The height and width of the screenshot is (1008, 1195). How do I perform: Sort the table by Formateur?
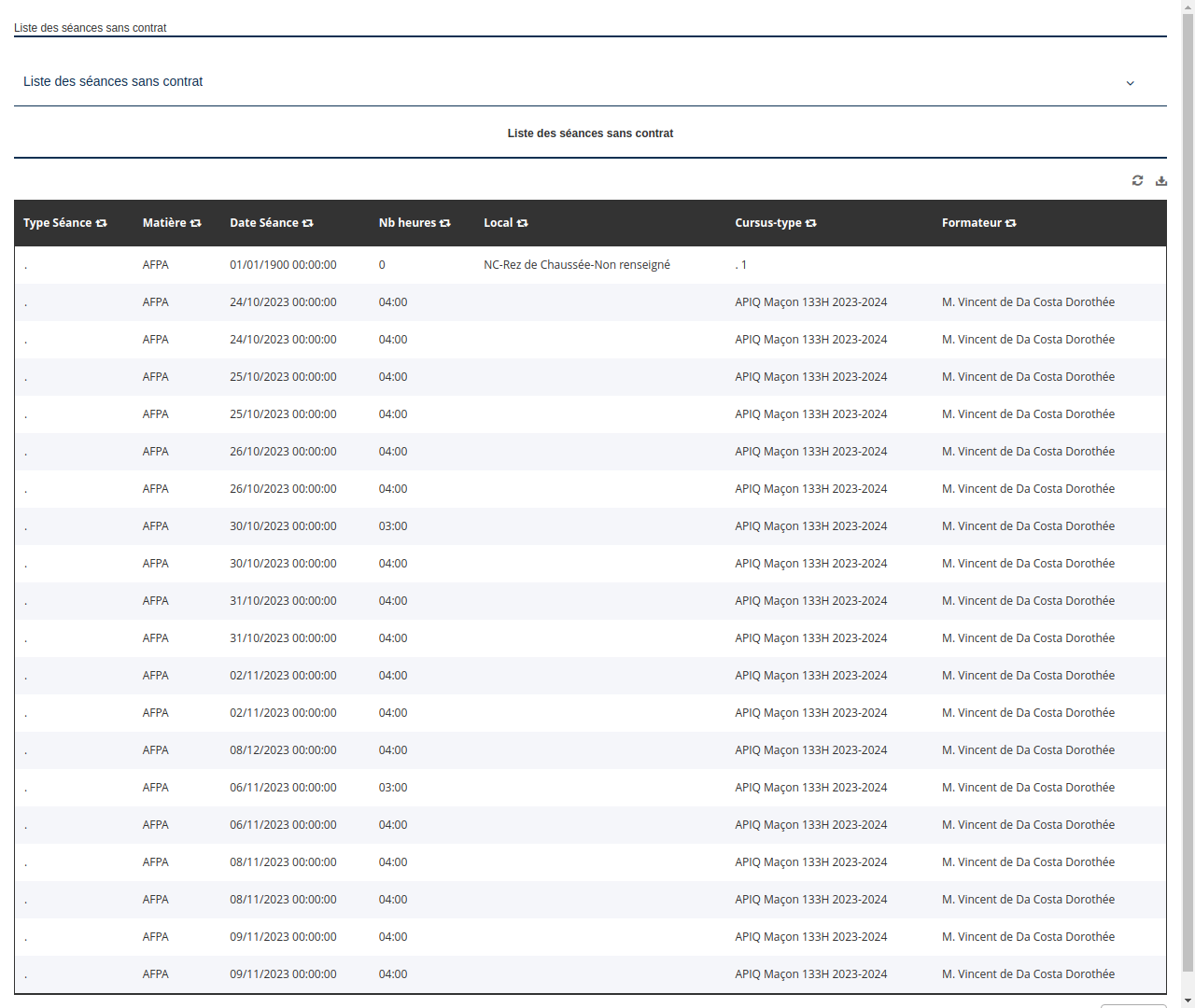(1010, 222)
